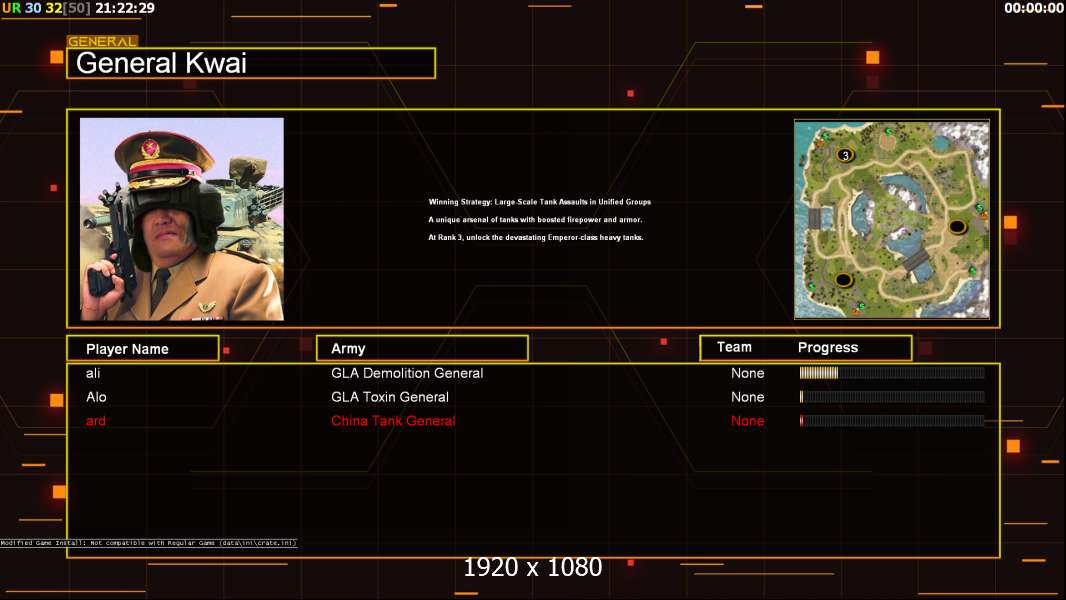The image size is (1066, 600).
Task: Click the black circle marker at map's lower left
Action: pyautogui.click(x=844, y=279)
